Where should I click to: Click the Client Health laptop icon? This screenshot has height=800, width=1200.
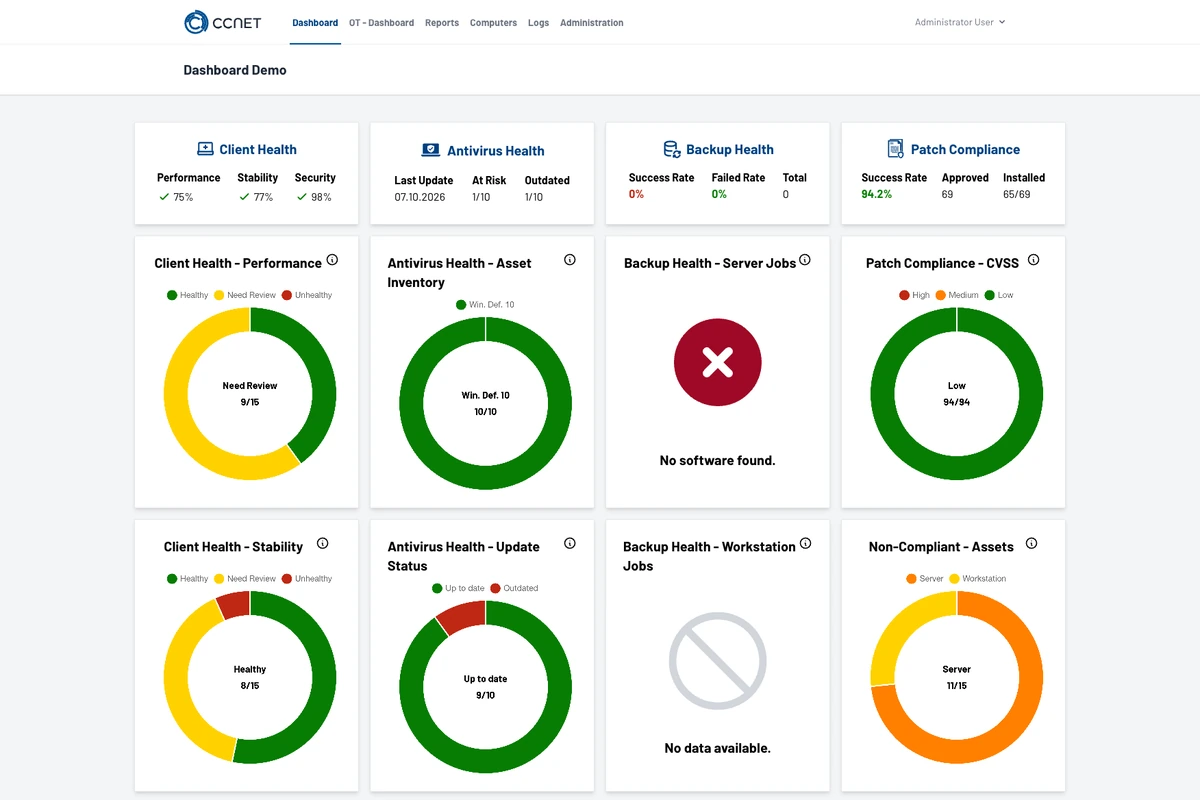[x=205, y=149]
